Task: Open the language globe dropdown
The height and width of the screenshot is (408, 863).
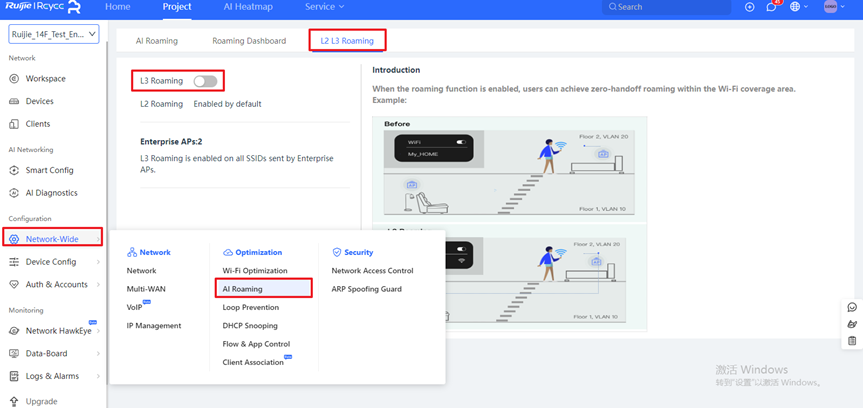Action: pyautogui.click(x=800, y=7)
